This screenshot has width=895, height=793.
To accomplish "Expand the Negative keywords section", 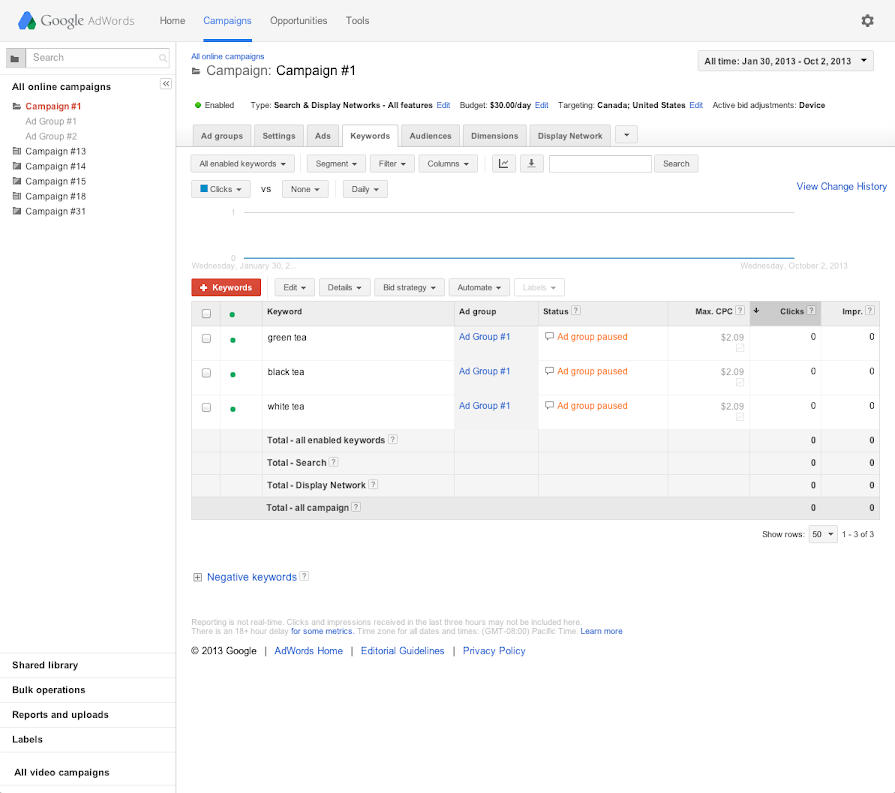I will 198,577.
